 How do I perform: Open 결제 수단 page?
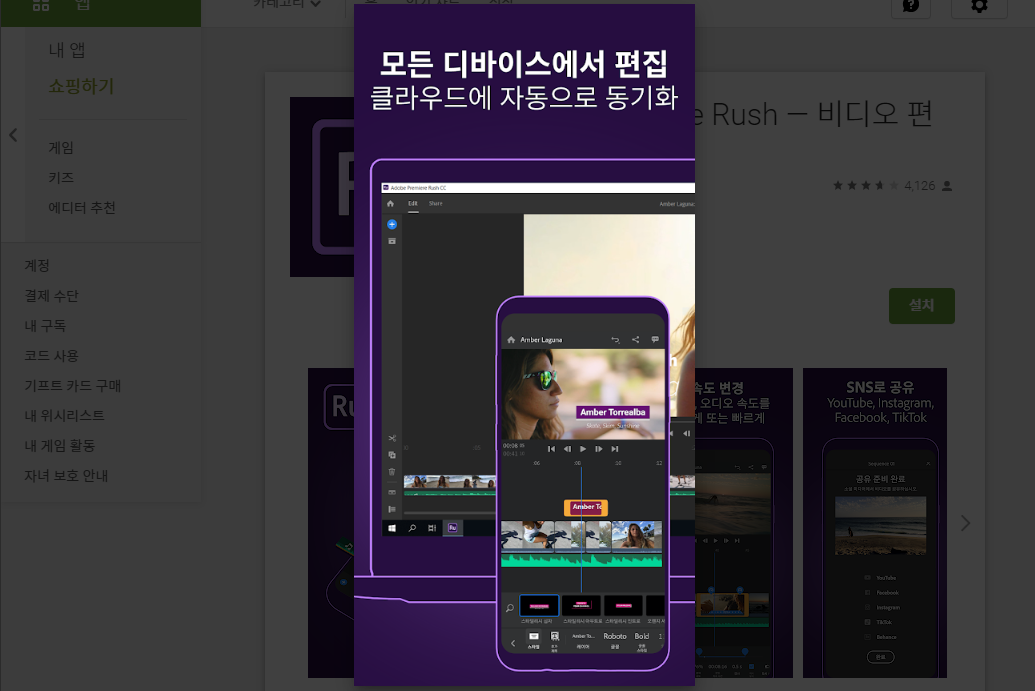tap(51, 296)
